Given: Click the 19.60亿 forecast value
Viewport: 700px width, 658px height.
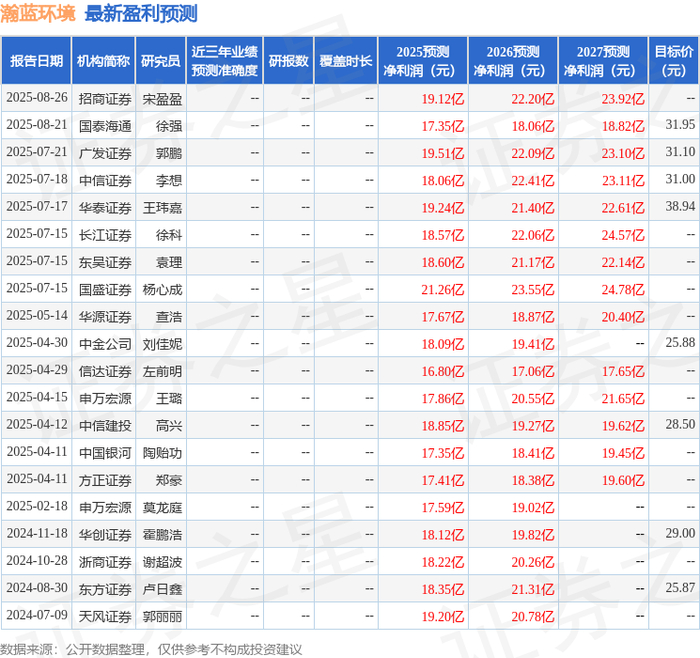Looking at the screenshot, I should (623, 480).
